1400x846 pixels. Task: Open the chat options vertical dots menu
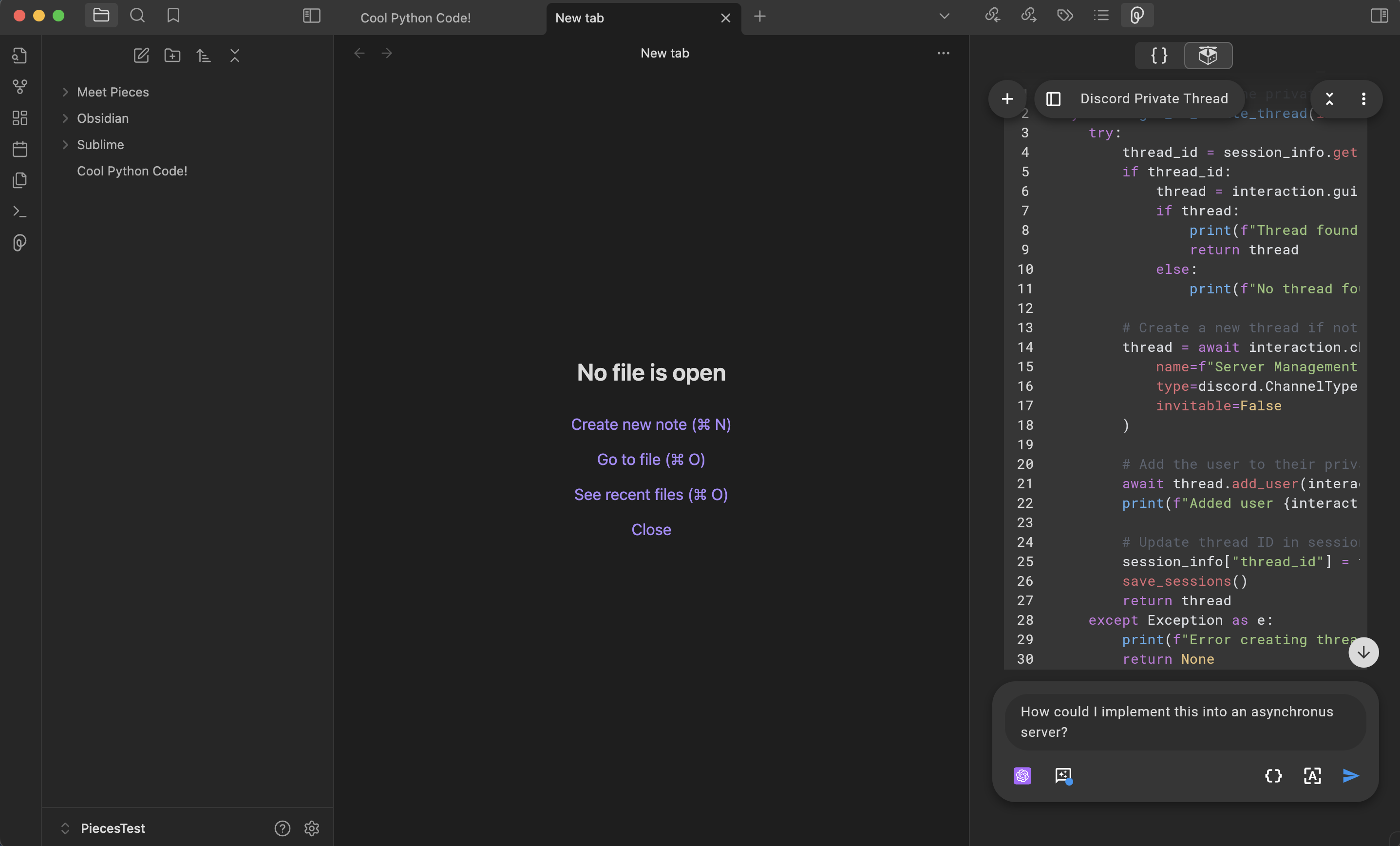point(1363,99)
